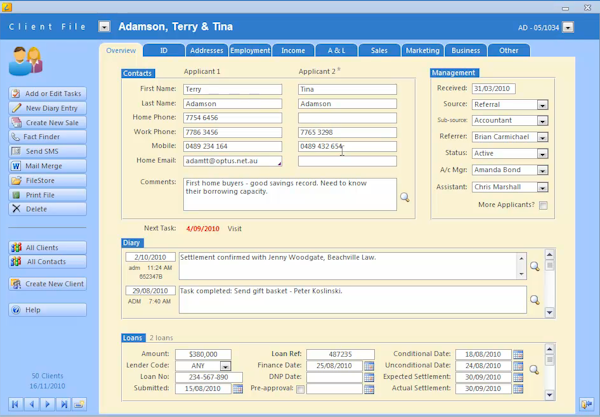Switch to the ID tab
600x417 pixels.
pyautogui.click(x=164, y=50)
